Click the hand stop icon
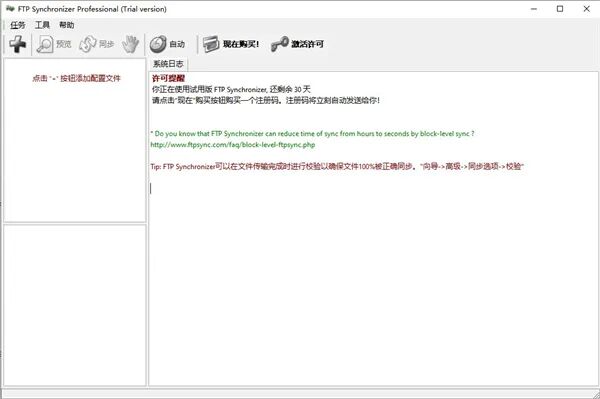This screenshot has width=600, height=399. coord(130,44)
